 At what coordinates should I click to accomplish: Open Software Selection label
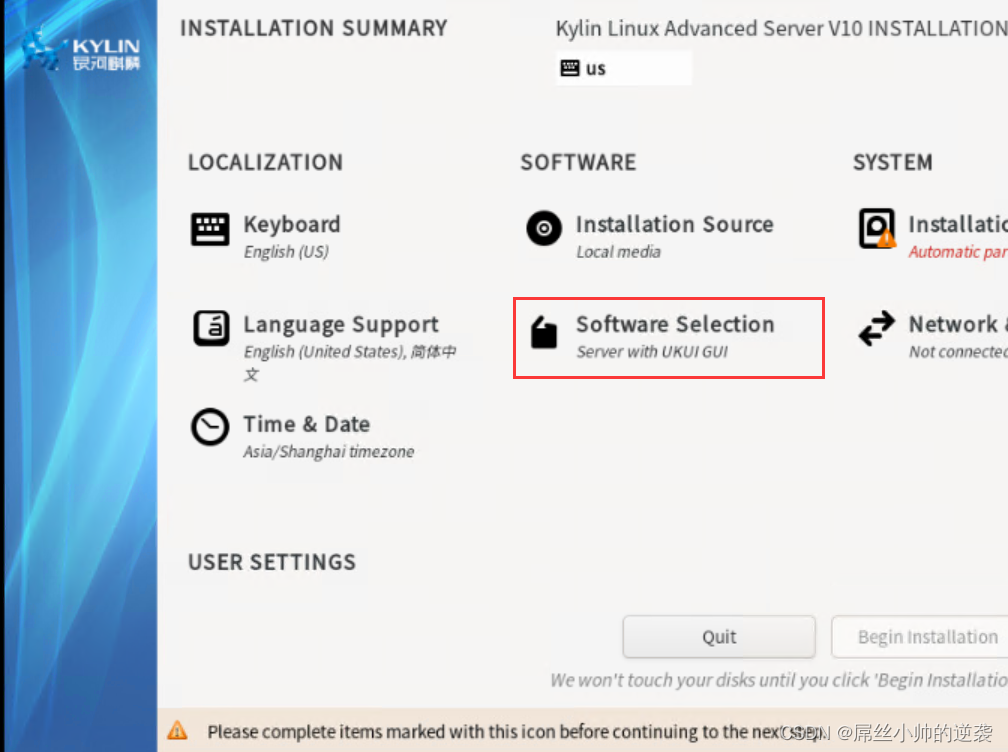pos(675,324)
